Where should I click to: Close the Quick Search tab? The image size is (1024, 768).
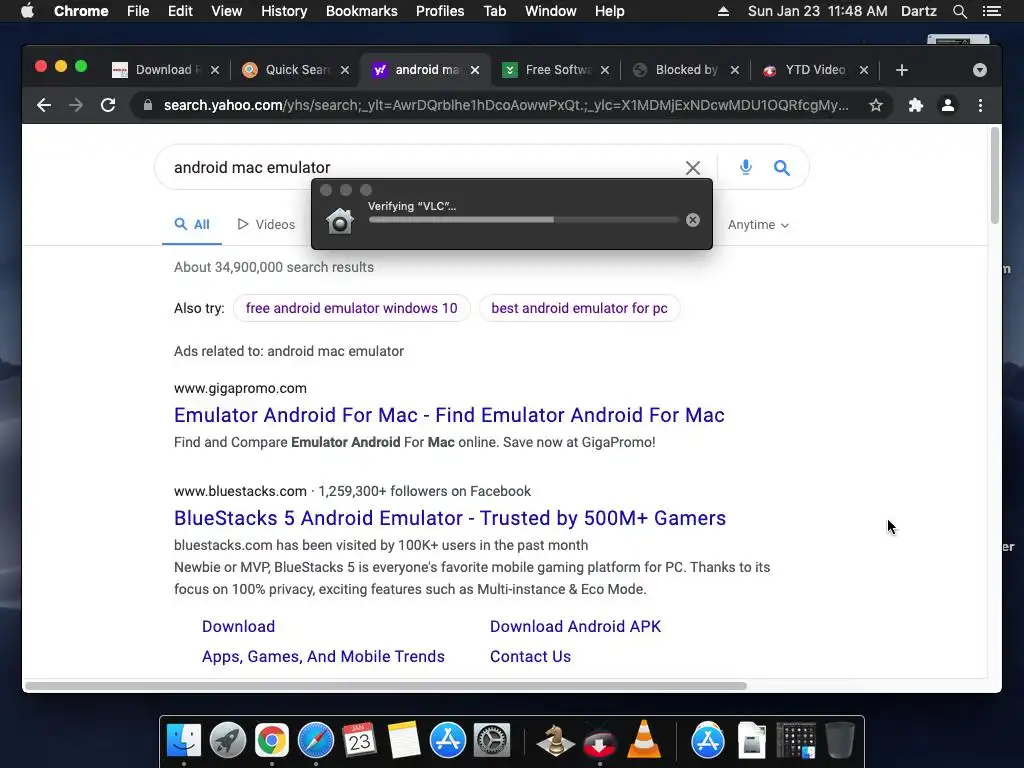345,70
